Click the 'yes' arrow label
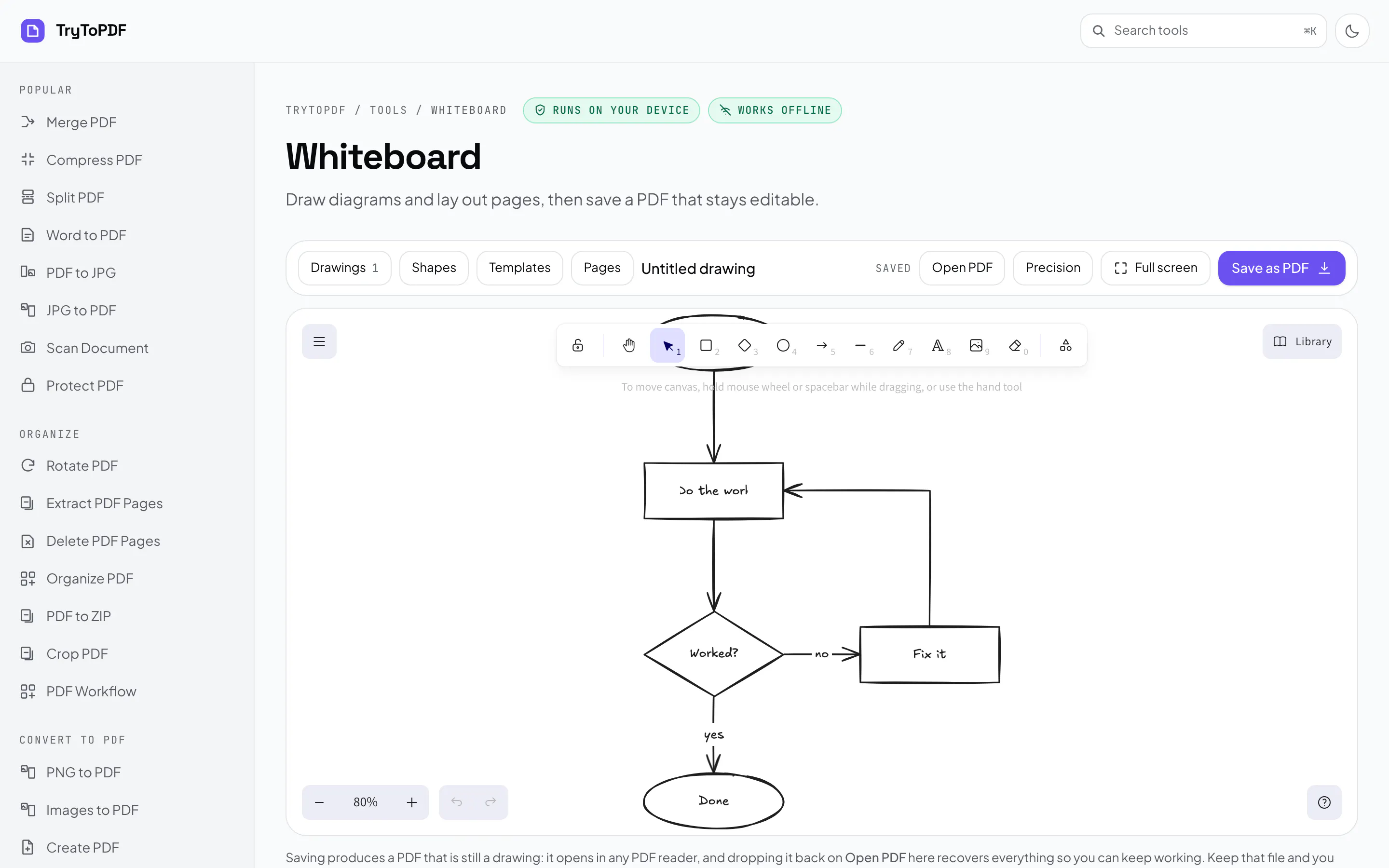Screen dimensions: 1389x868 coord(713,735)
